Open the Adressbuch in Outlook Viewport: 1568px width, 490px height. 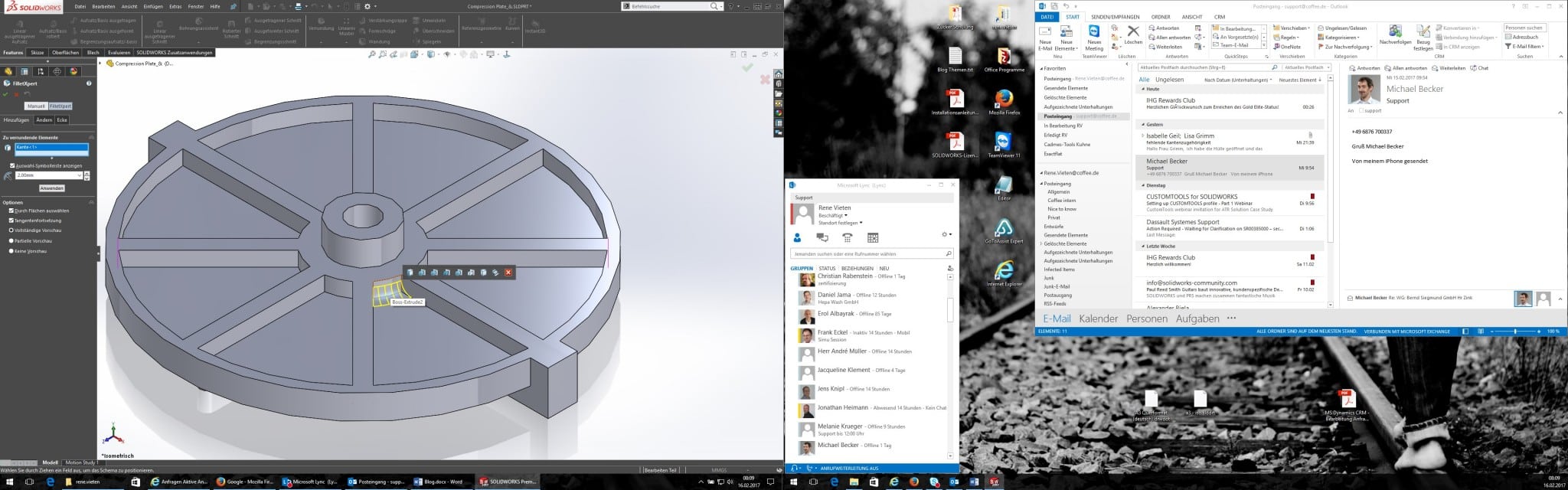(1521, 37)
